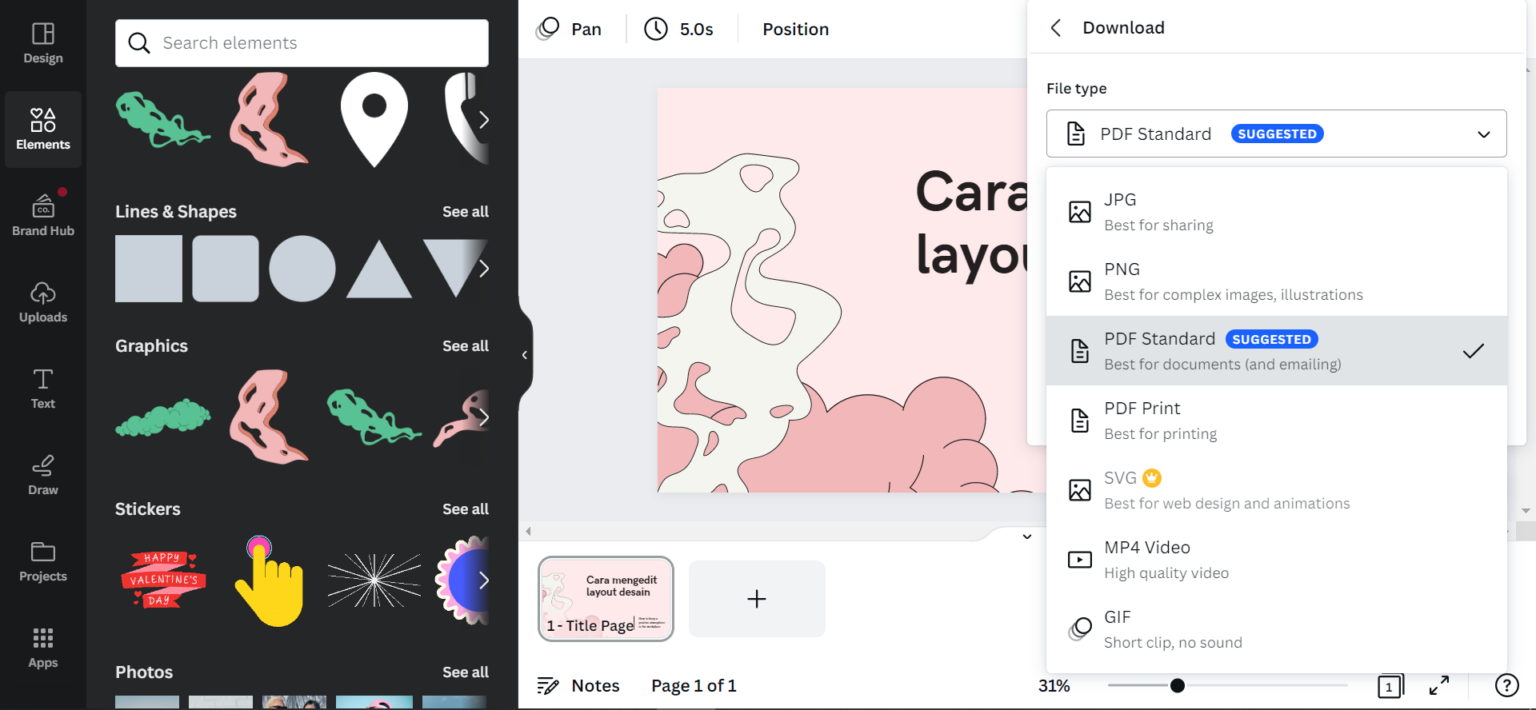1536x710 pixels.
Task: Click See all next to Graphics
Action: tap(465, 346)
